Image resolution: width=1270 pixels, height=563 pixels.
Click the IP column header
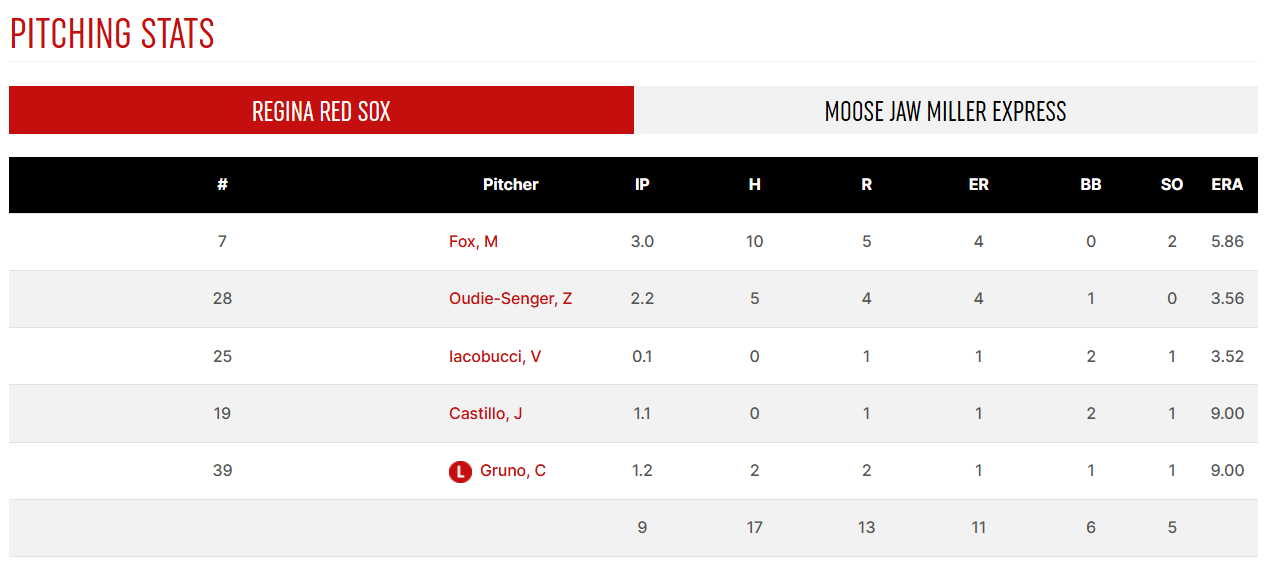[x=642, y=185]
